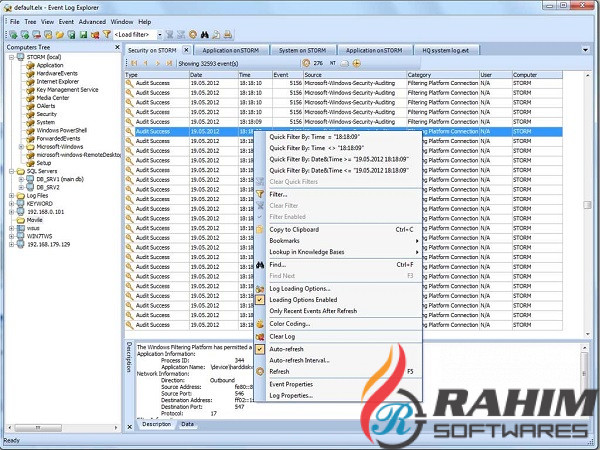Open the tab list dropdown arrow
Screen dimensions: 600x450
click(585, 50)
